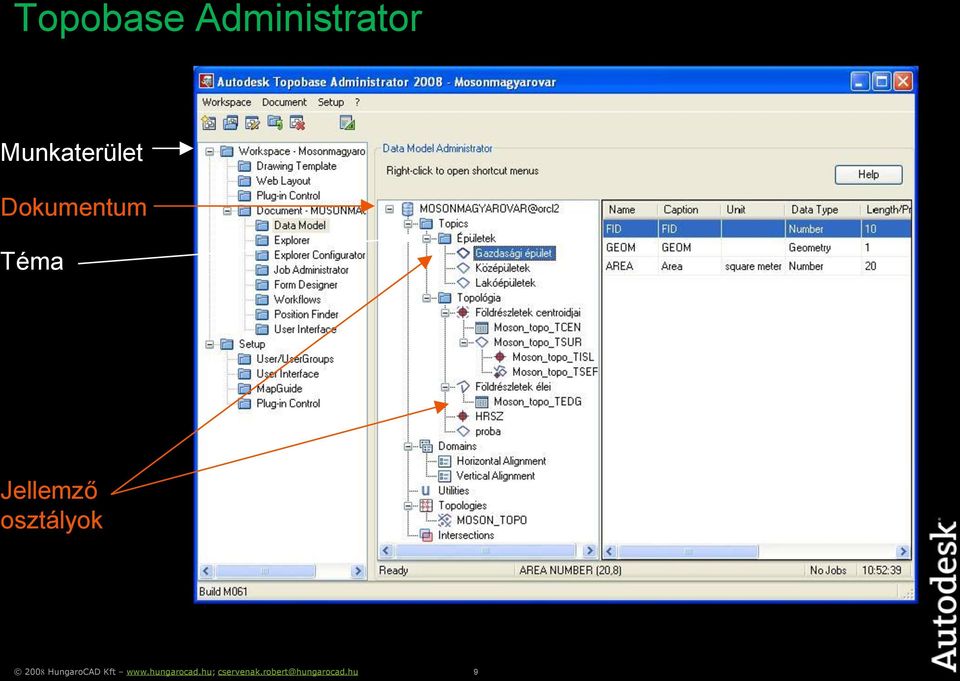Click the toolbar icon with green triangle

pyautogui.click(x=347, y=123)
